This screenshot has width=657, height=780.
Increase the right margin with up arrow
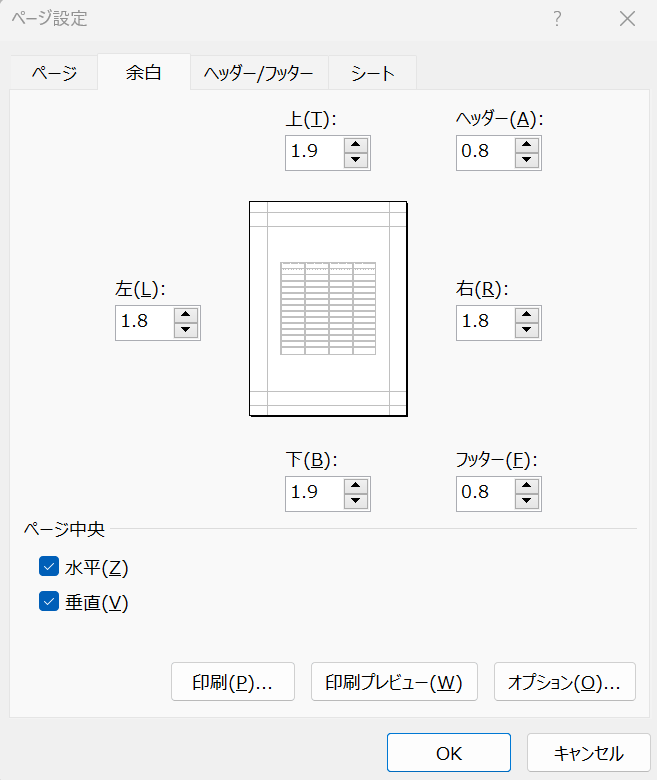pyautogui.click(x=527, y=315)
